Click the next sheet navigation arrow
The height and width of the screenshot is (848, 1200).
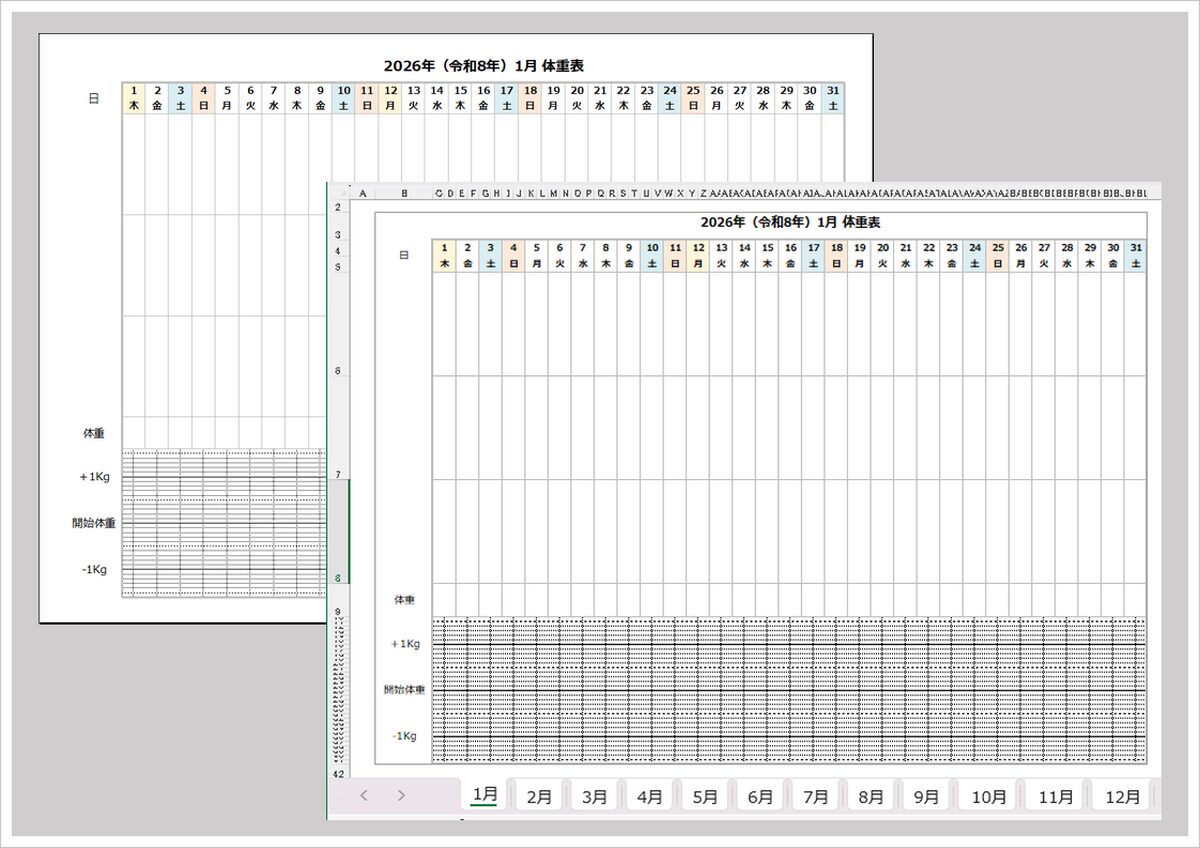pos(401,796)
